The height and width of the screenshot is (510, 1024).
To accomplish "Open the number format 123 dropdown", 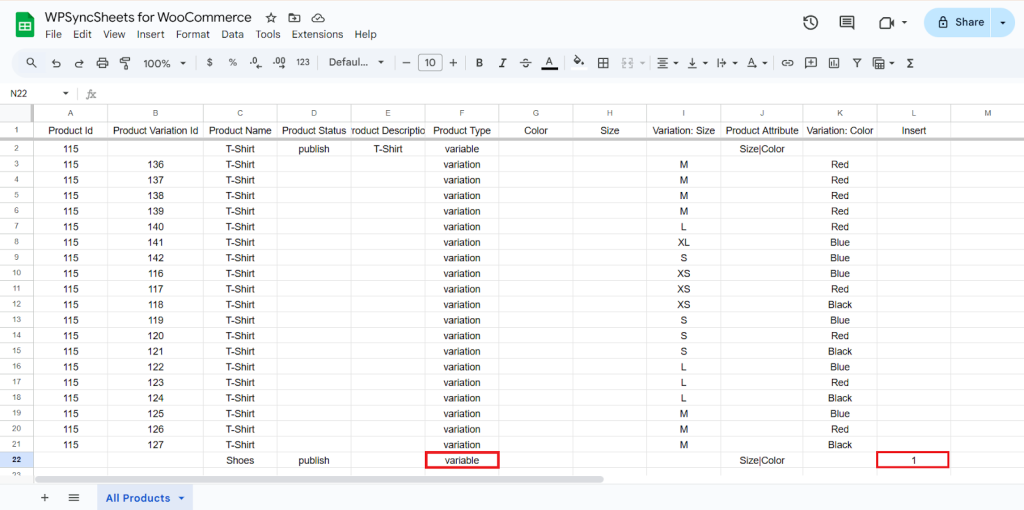I will pyautogui.click(x=302, y=63).
